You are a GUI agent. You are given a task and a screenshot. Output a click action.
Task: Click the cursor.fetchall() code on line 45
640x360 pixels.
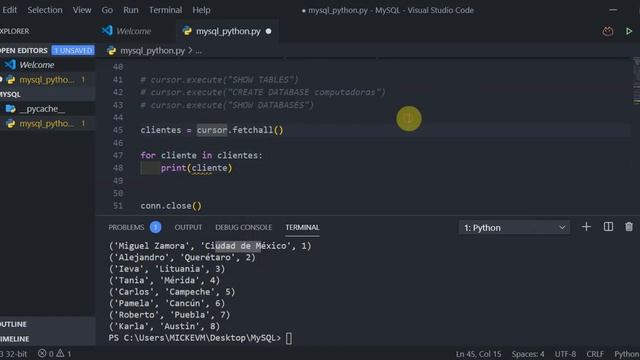pos(240,130)
